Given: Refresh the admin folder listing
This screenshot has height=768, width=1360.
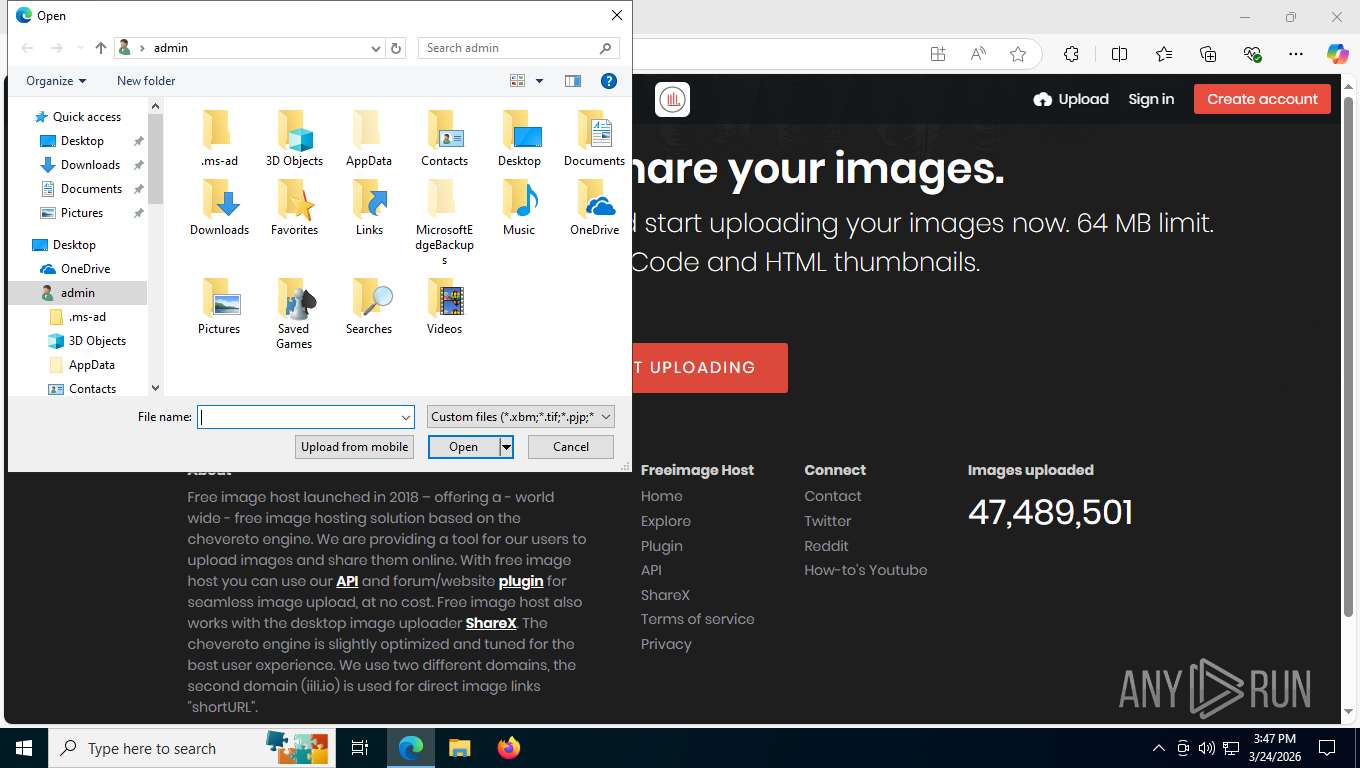Looking at the screenshot, I should 396,48.
